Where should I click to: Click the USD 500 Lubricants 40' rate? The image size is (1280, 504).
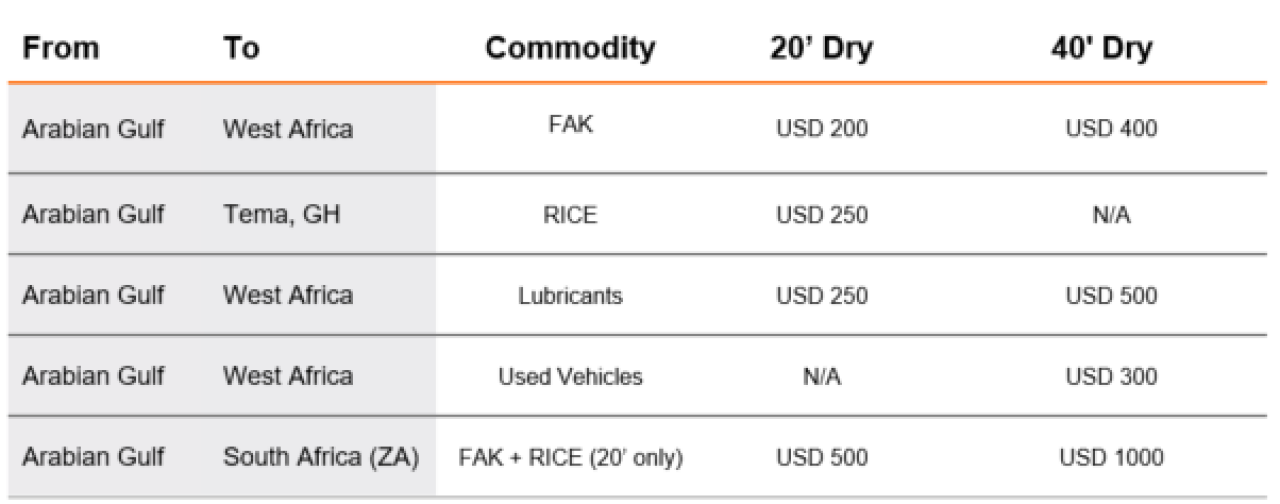[x=1110, y=296]
